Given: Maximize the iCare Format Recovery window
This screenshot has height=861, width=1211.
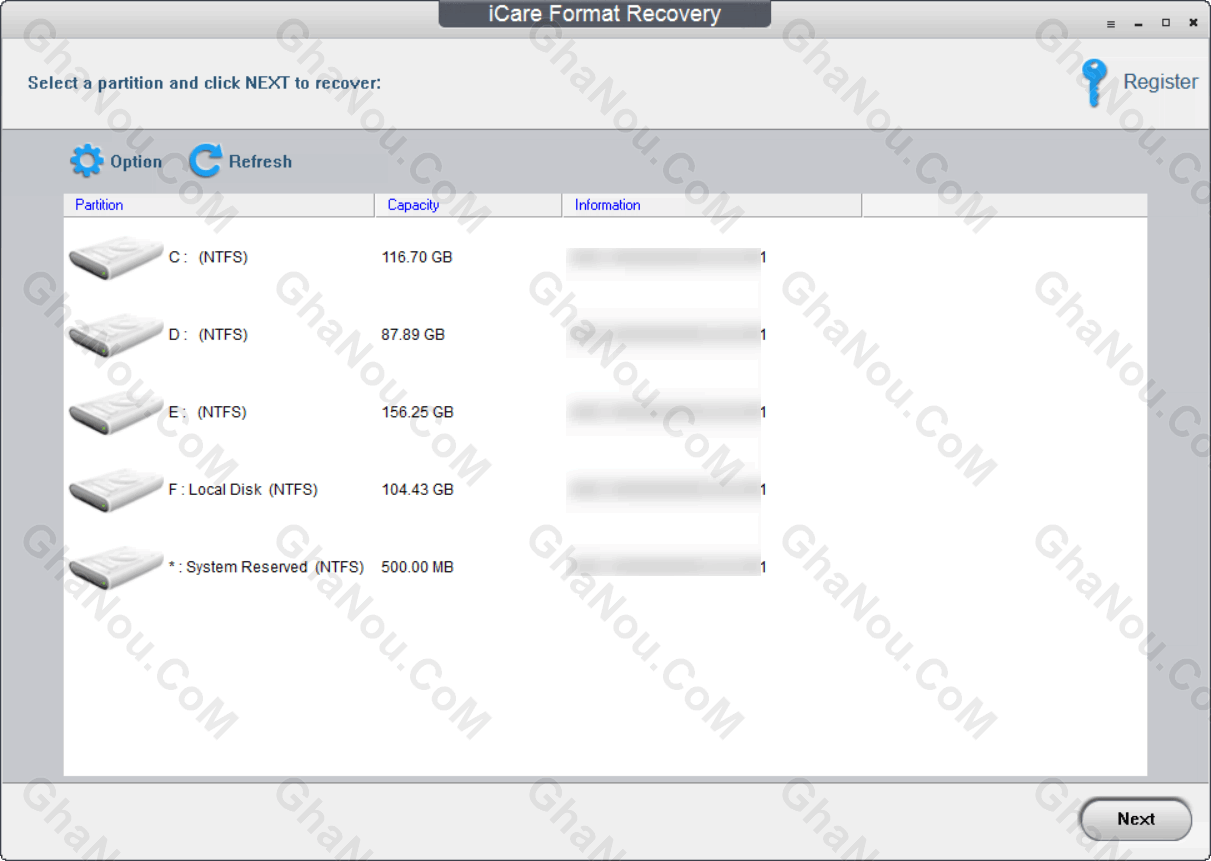Looking at the screenshot, I should 1166,23.
